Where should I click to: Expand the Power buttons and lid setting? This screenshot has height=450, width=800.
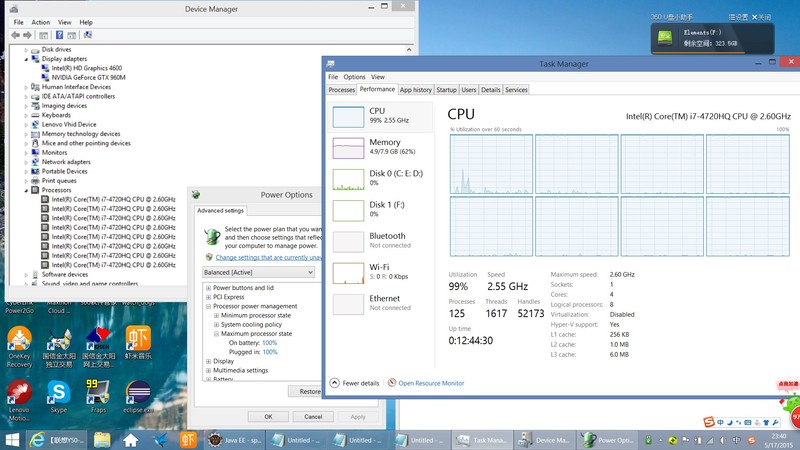pos(208,288)
